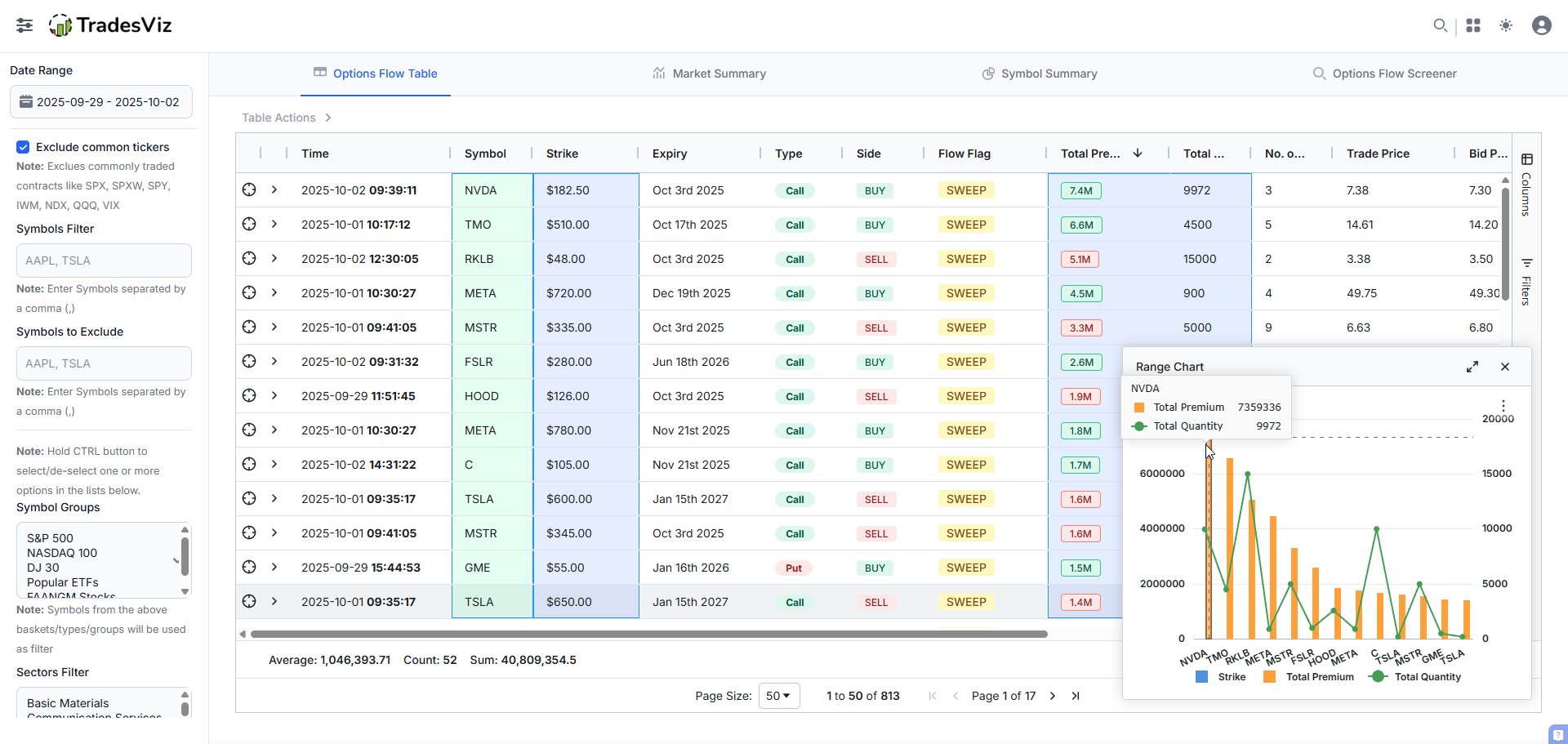Screen dimensions: 1568x744
Task: Switch to Market Summary tab
Action: click(709, 74)
